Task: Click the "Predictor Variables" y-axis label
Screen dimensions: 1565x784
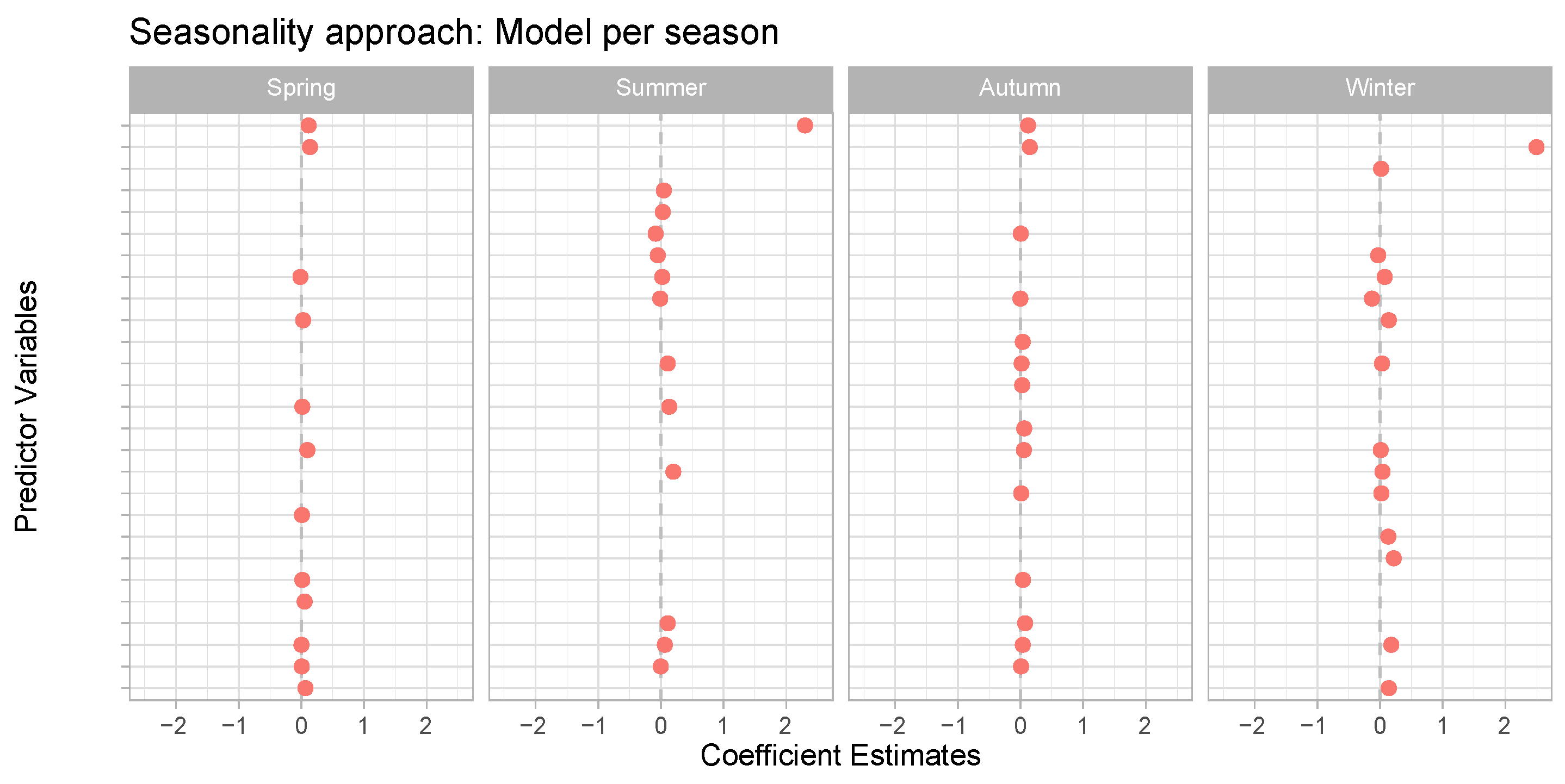Action: click(27, 406)
